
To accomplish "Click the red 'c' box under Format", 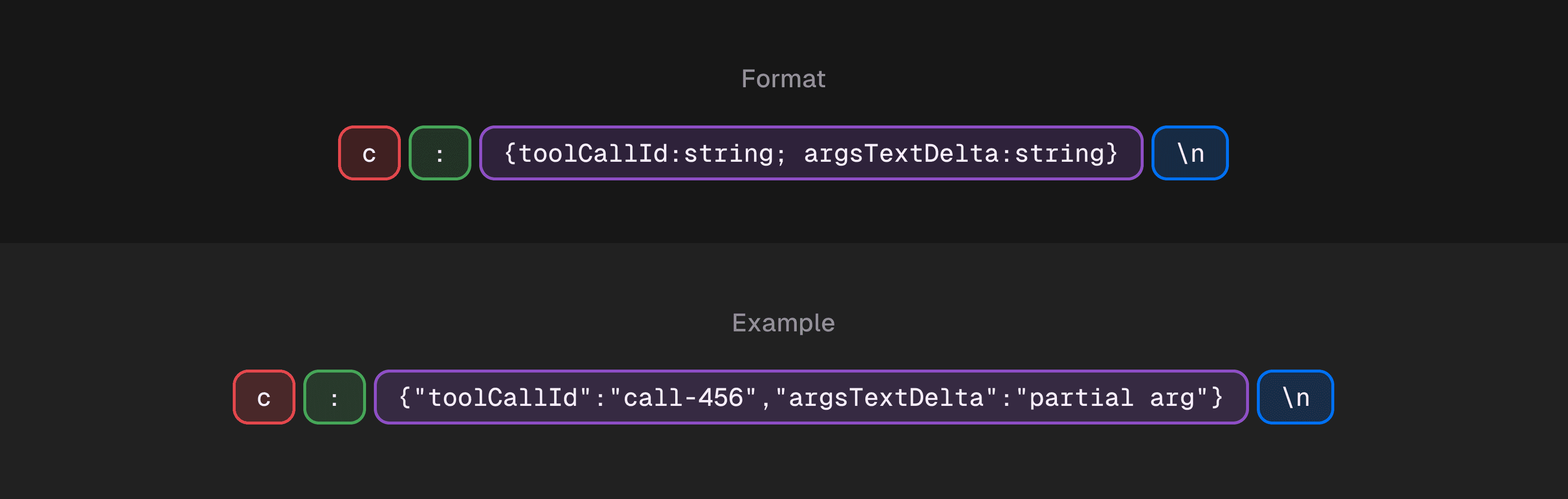I will [x=369, y=153].
